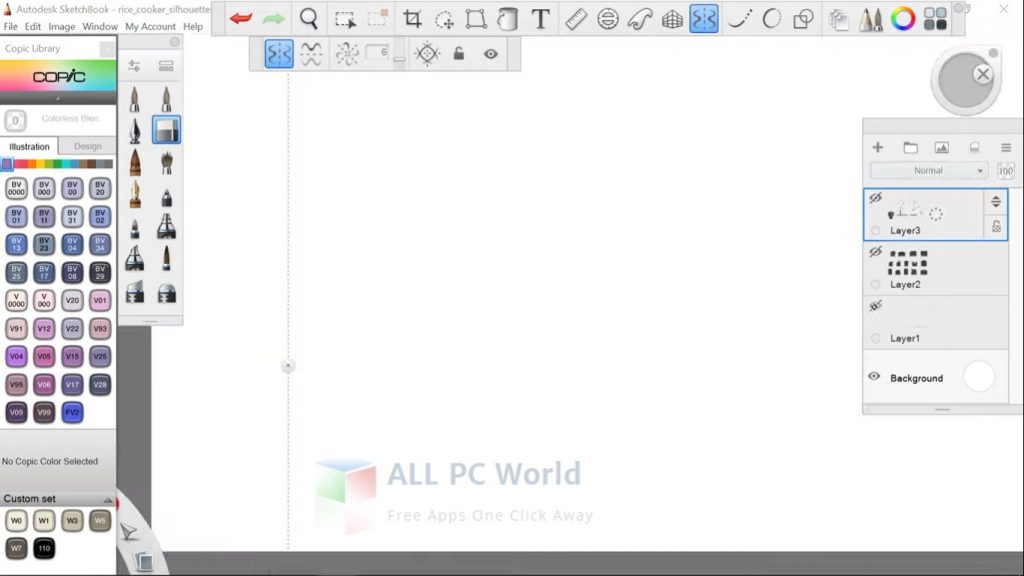
Task: Click the layer opacity 100 field
Action: 1006,171
